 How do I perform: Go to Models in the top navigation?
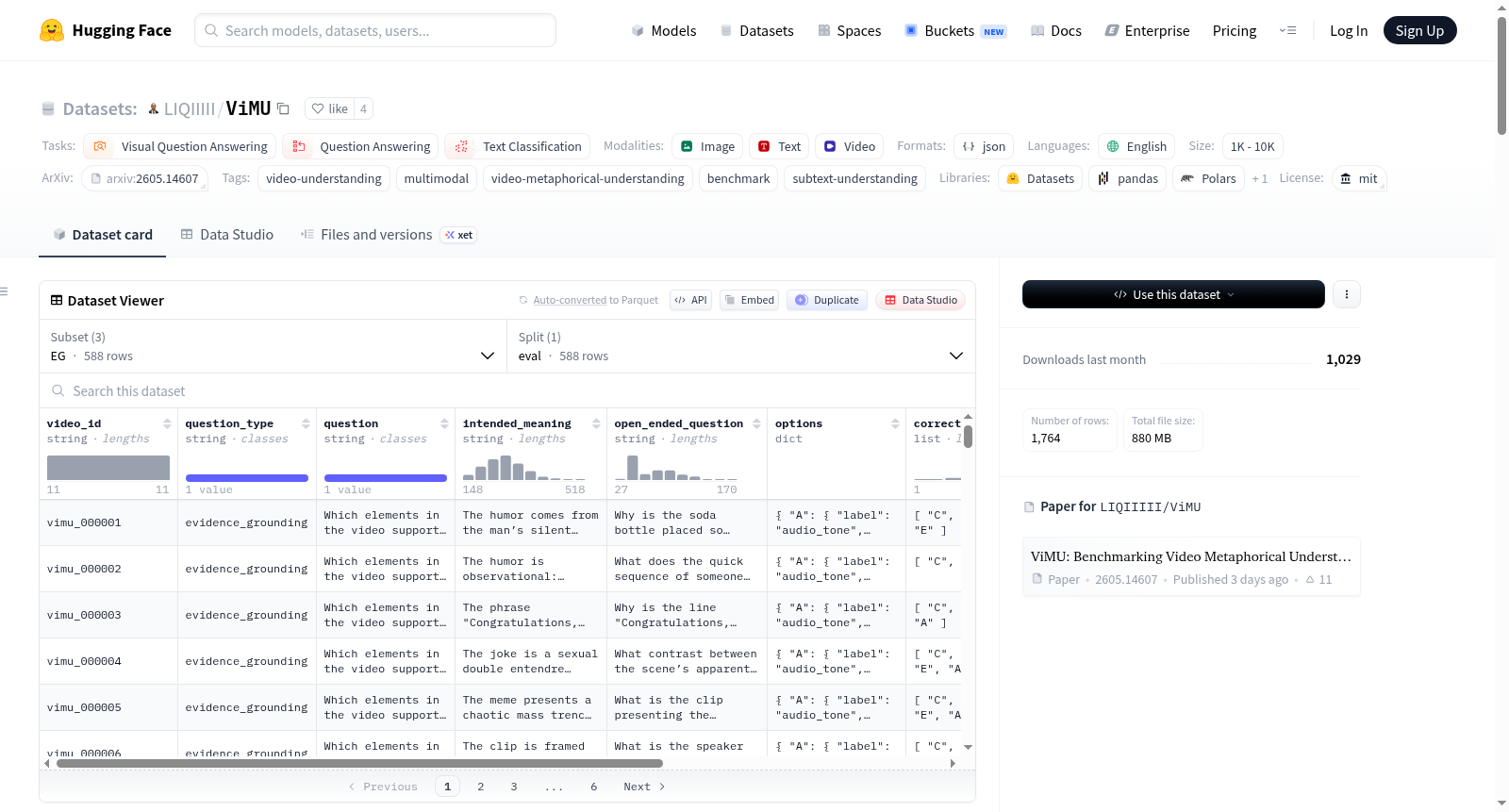(x=664, y=30)
